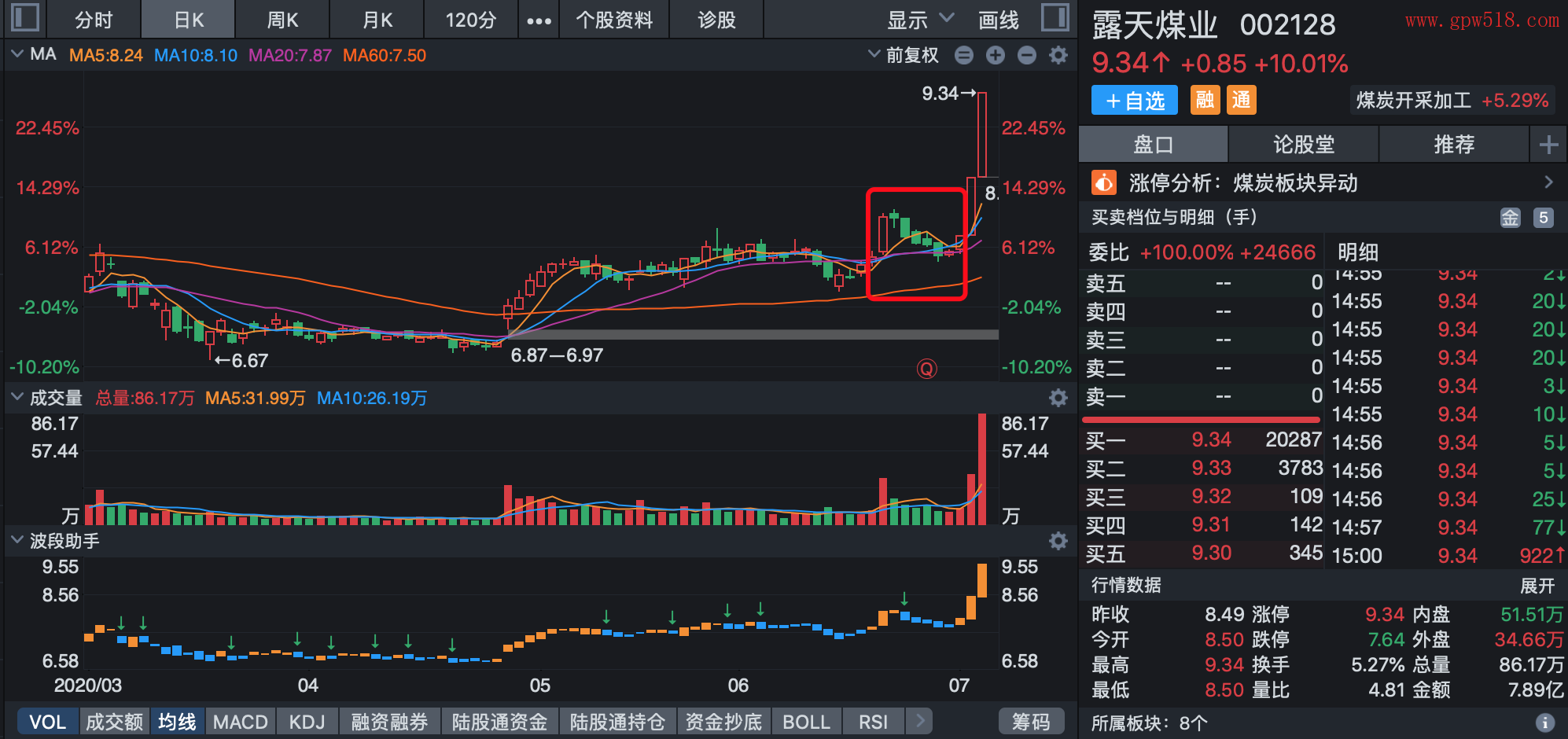This screenshot has height=739, width=1568.
Task: Open the 前复权 adjustment dropdown
Action: pyautogui.click(x=904, y=55)
